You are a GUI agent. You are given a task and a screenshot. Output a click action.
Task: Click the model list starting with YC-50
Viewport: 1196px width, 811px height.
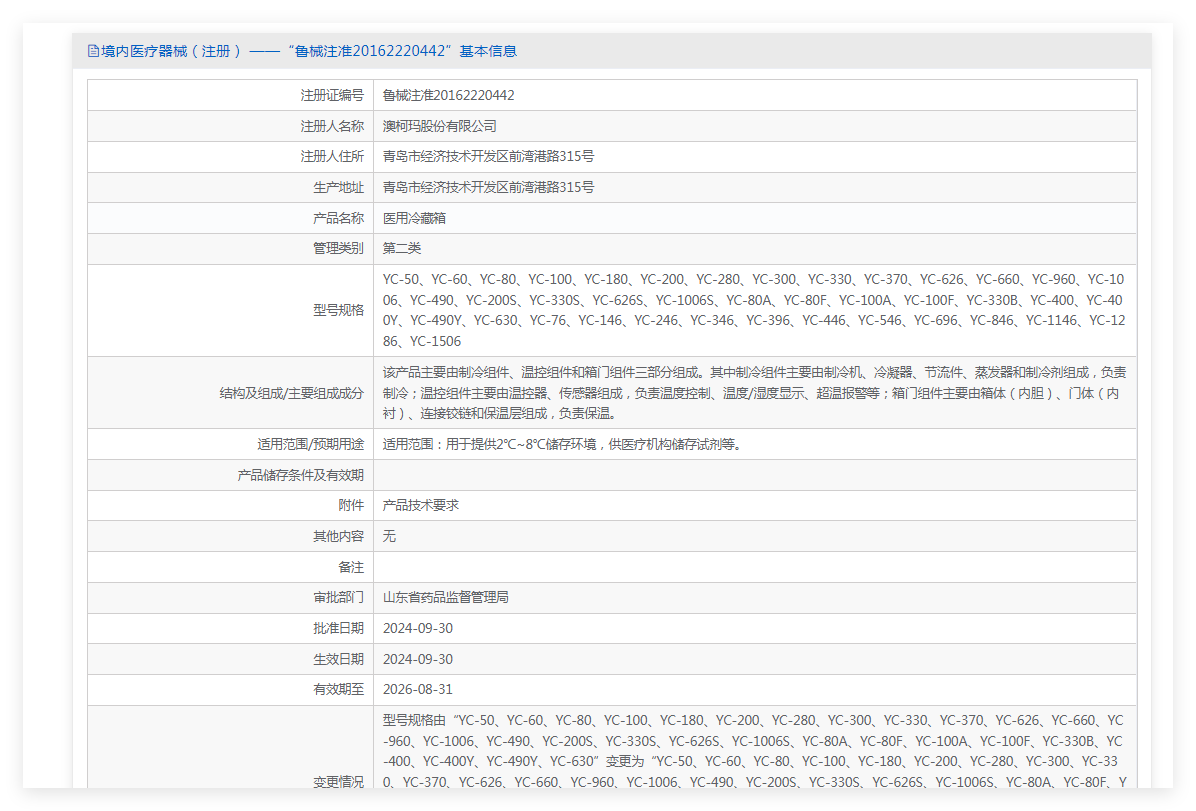tap(754, 311)
